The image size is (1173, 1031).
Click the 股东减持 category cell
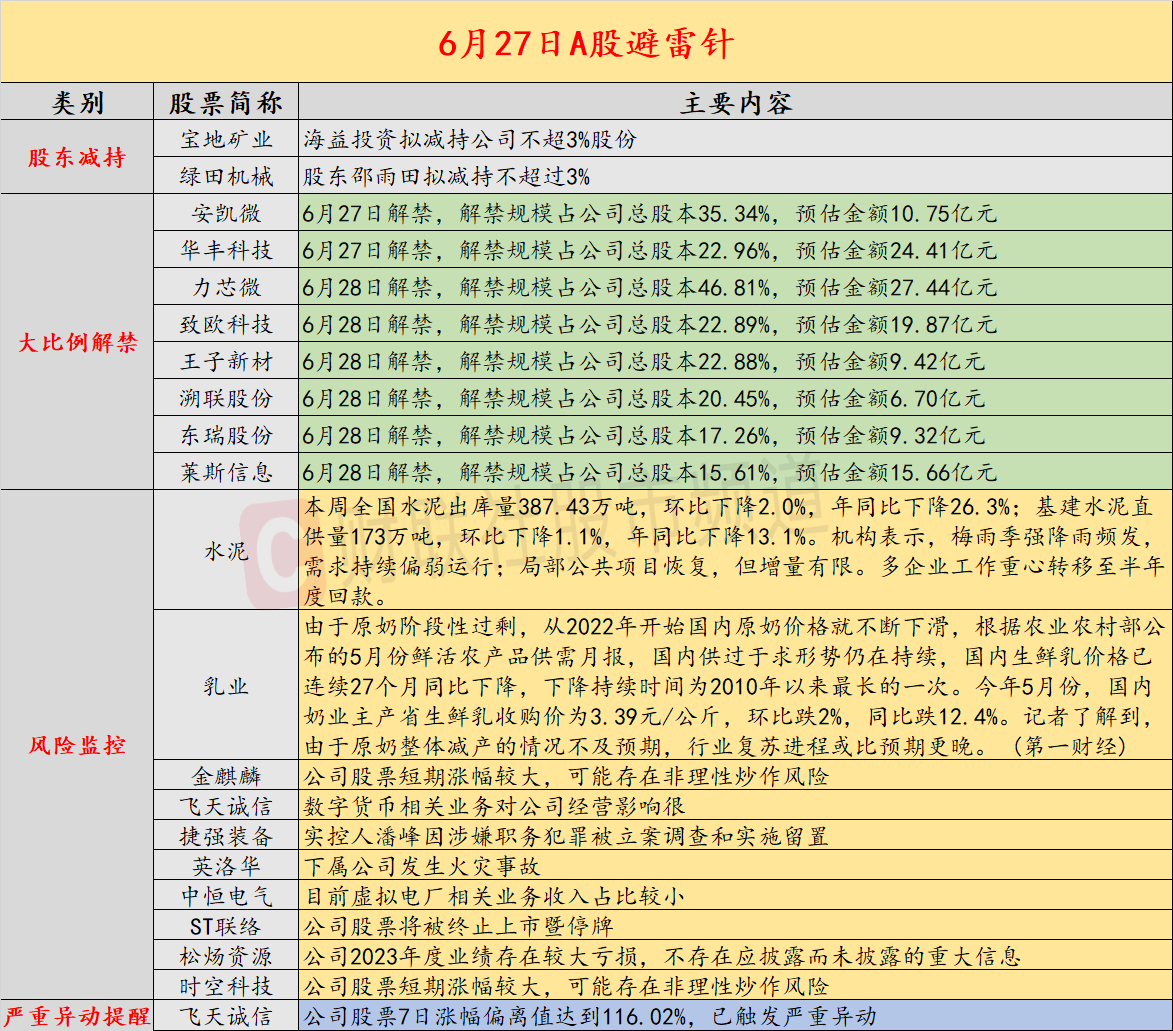point(77,158)
